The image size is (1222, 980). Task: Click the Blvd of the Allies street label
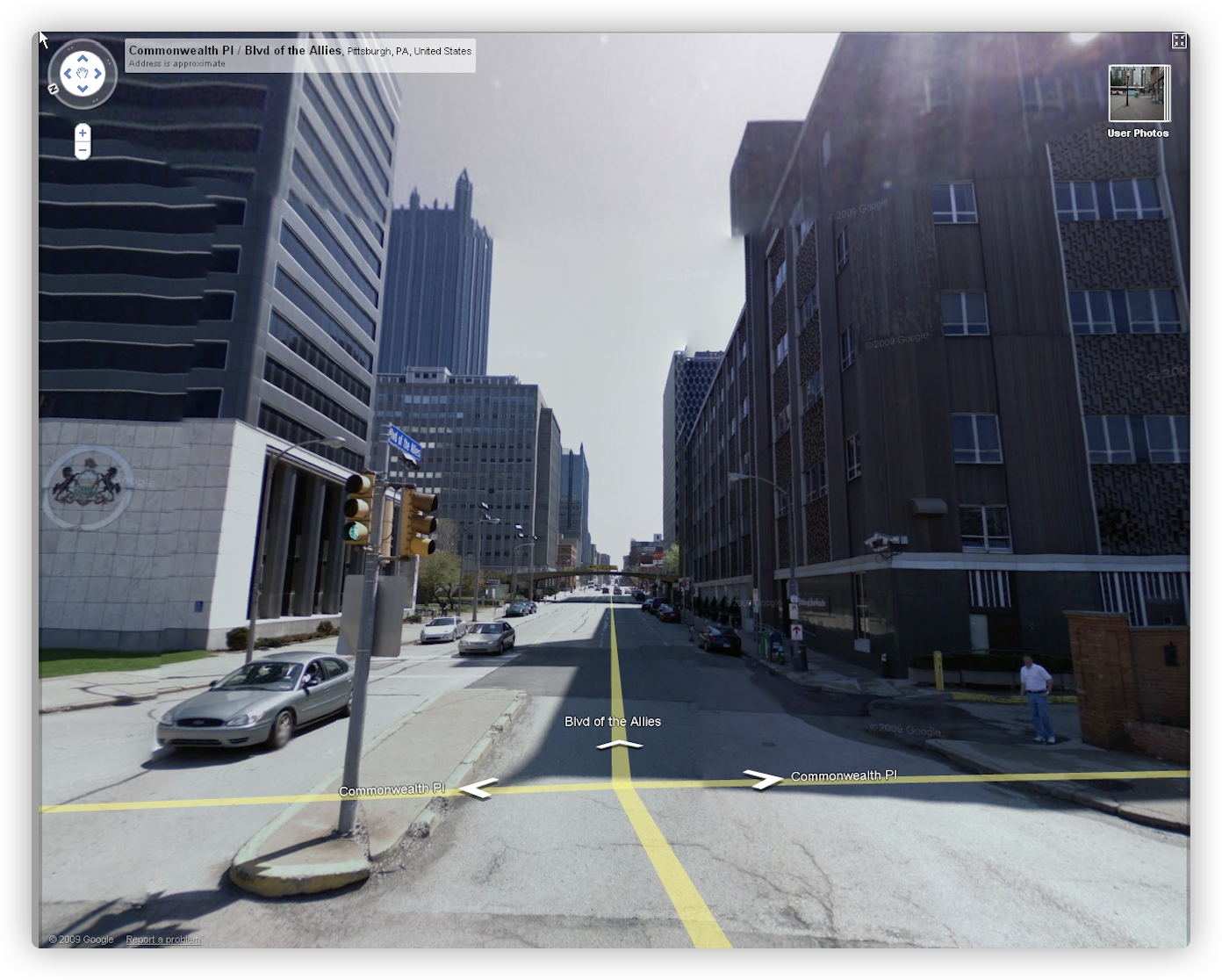point(614,721)
